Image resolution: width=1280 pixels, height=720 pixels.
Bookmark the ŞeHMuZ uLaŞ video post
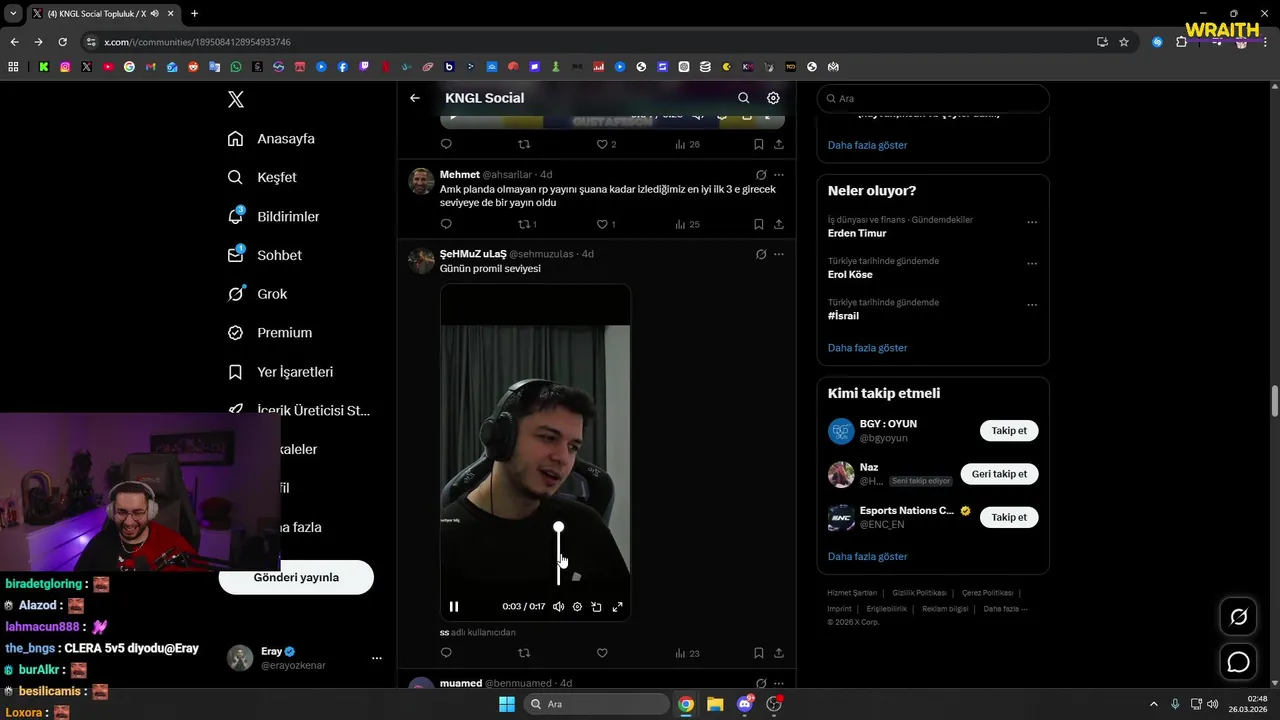pos(759,653)
